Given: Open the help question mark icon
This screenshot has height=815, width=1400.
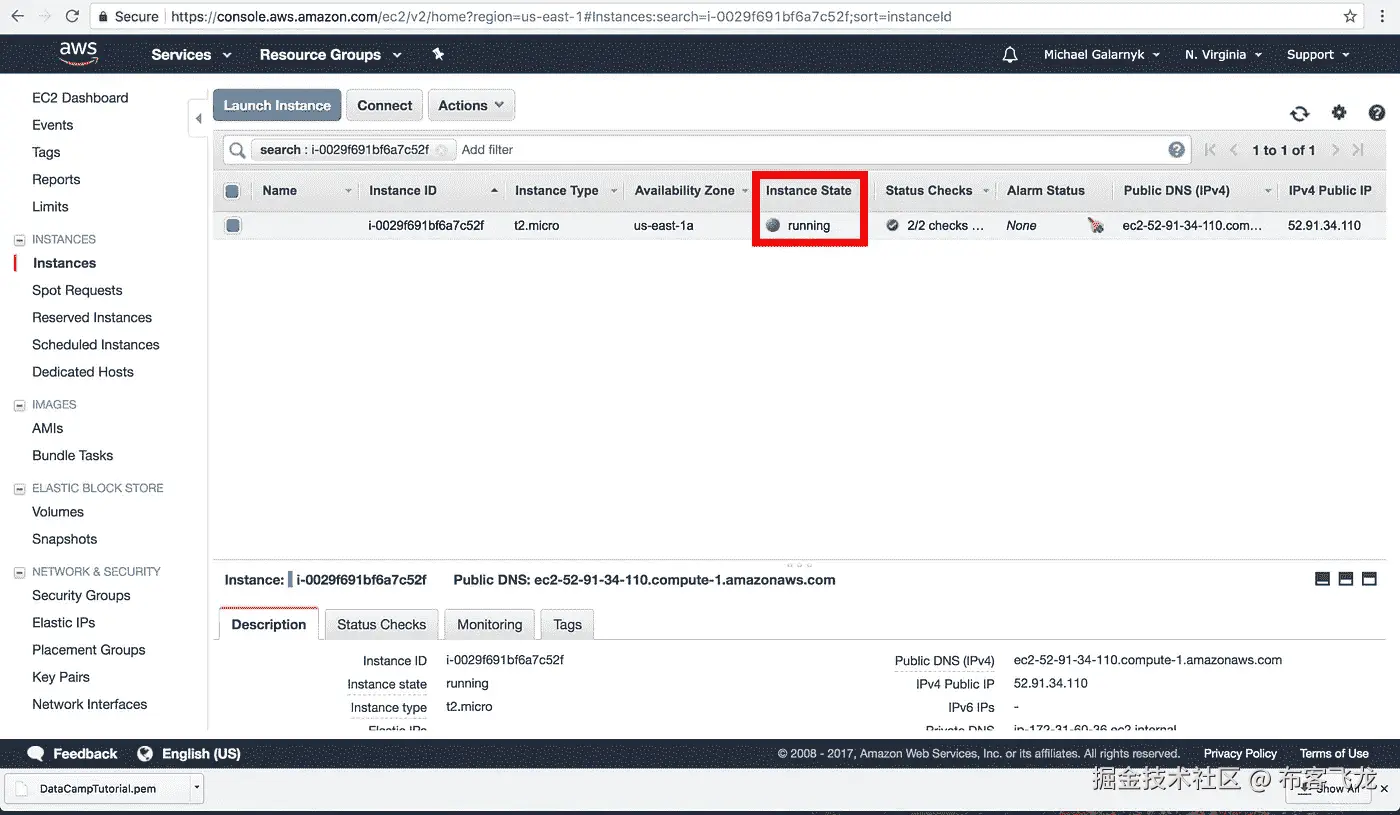Looking at the screenshot, I should [1377, 113].
